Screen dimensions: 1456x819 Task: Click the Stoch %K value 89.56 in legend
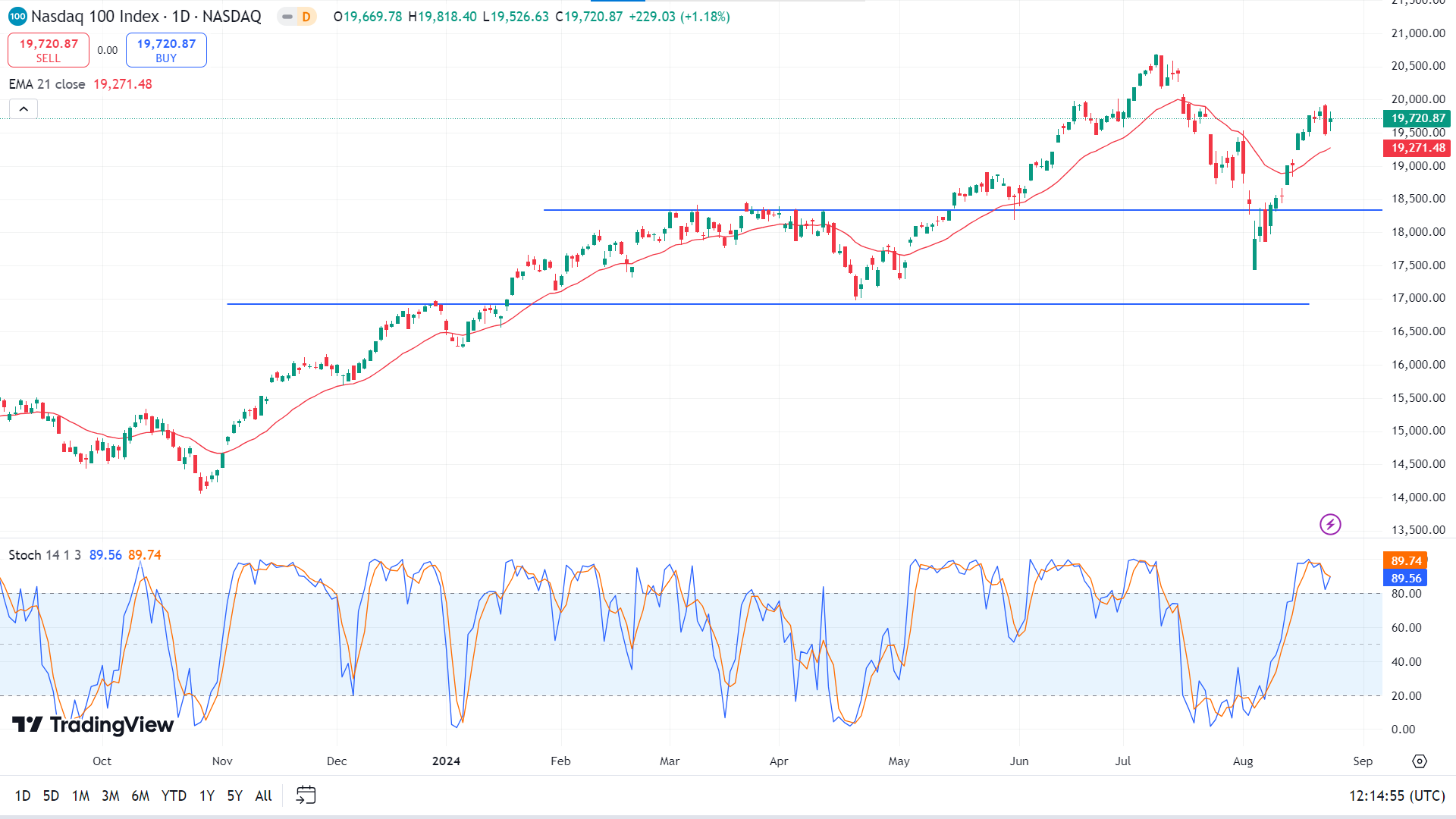click(105, 555)
